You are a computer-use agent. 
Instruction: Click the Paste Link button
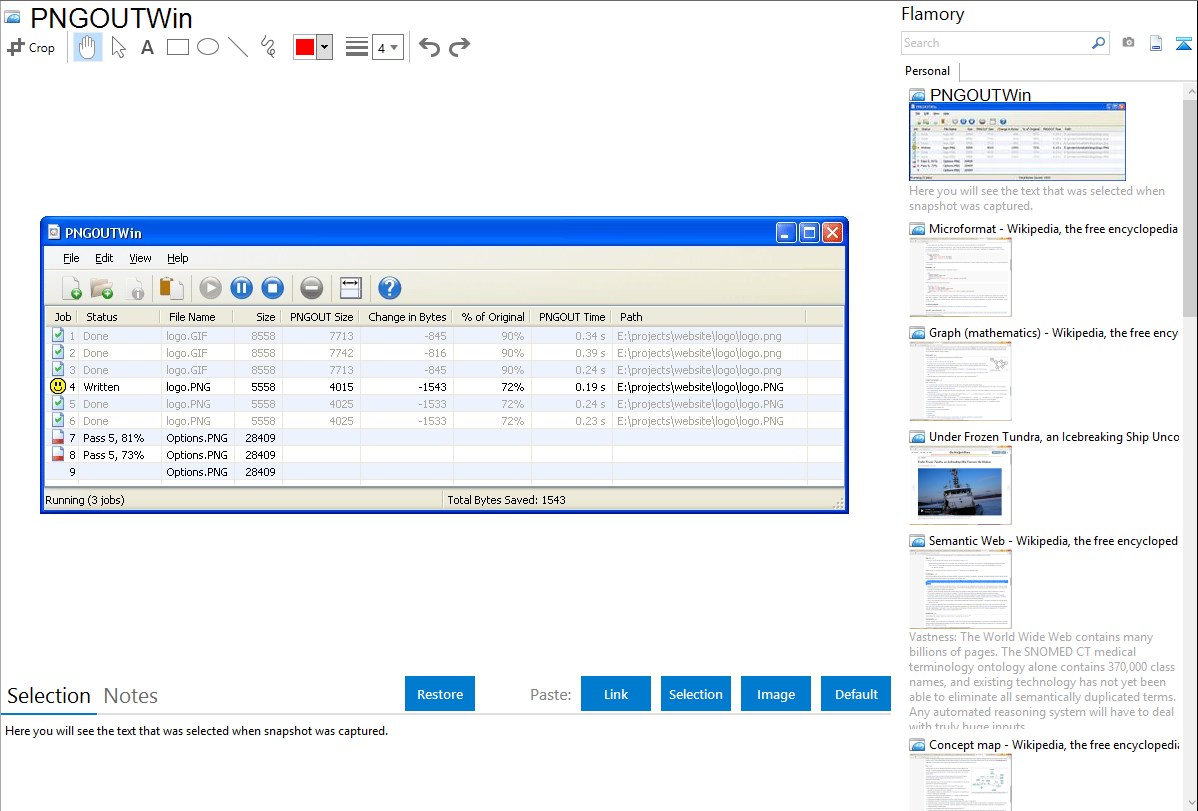(616, 694)
